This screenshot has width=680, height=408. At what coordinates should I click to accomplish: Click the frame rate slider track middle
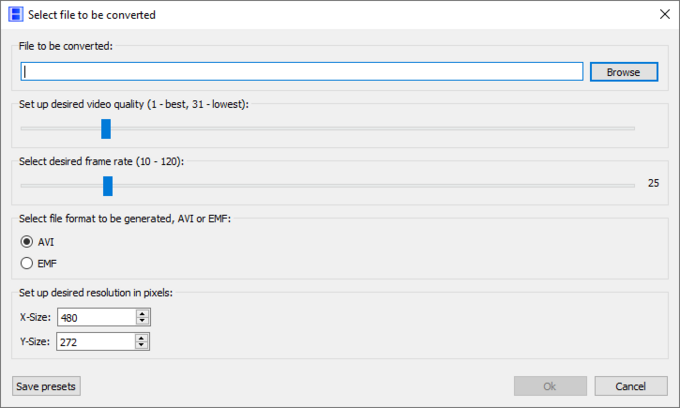pos(328,186)
